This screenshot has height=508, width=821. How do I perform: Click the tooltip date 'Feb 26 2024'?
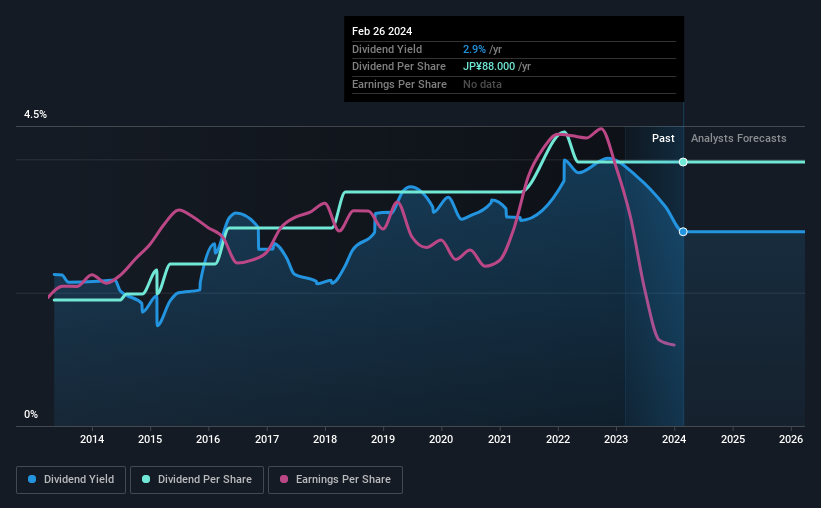pyautogui.click(x=382, y=31)
